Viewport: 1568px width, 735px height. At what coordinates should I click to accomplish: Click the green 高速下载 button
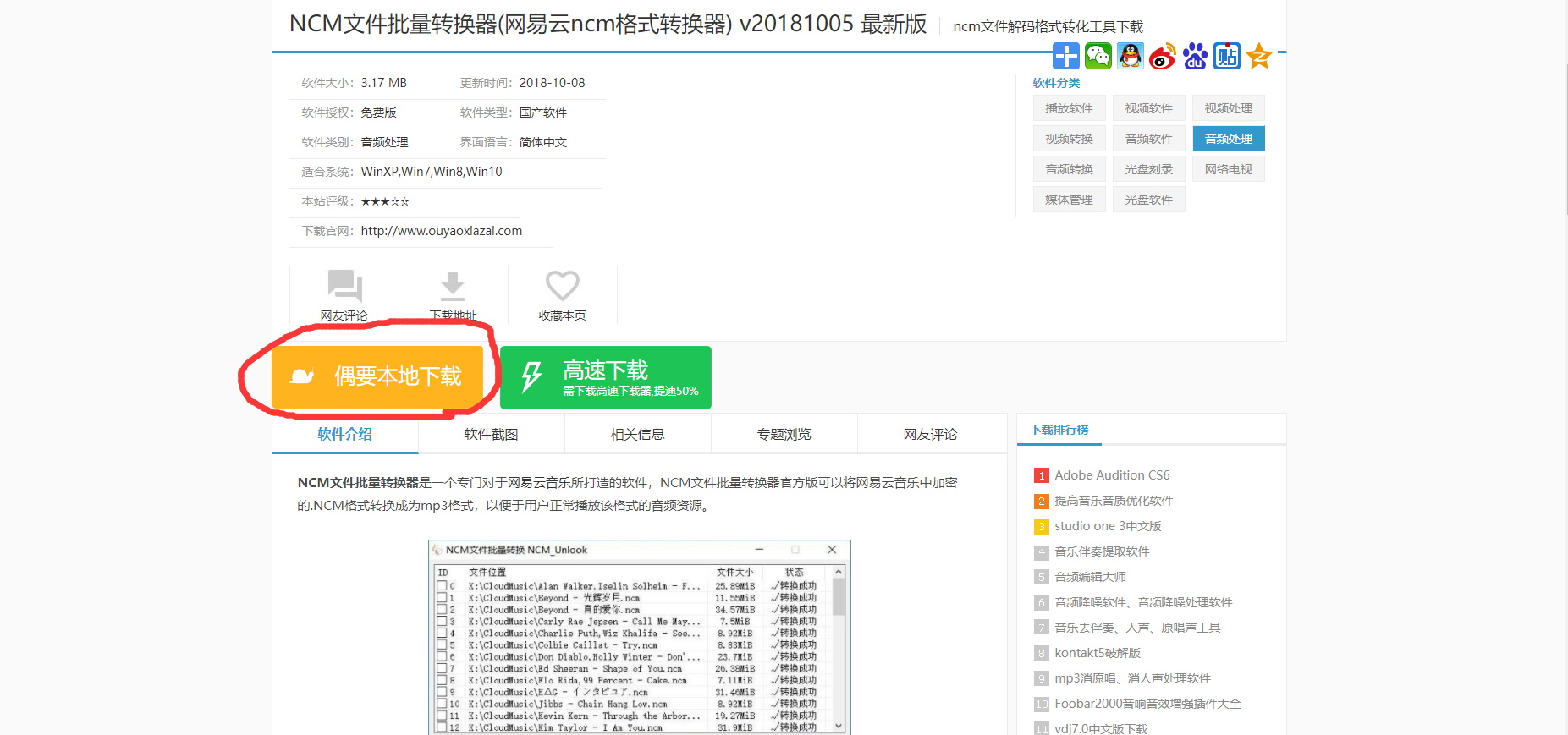(606, 377)
